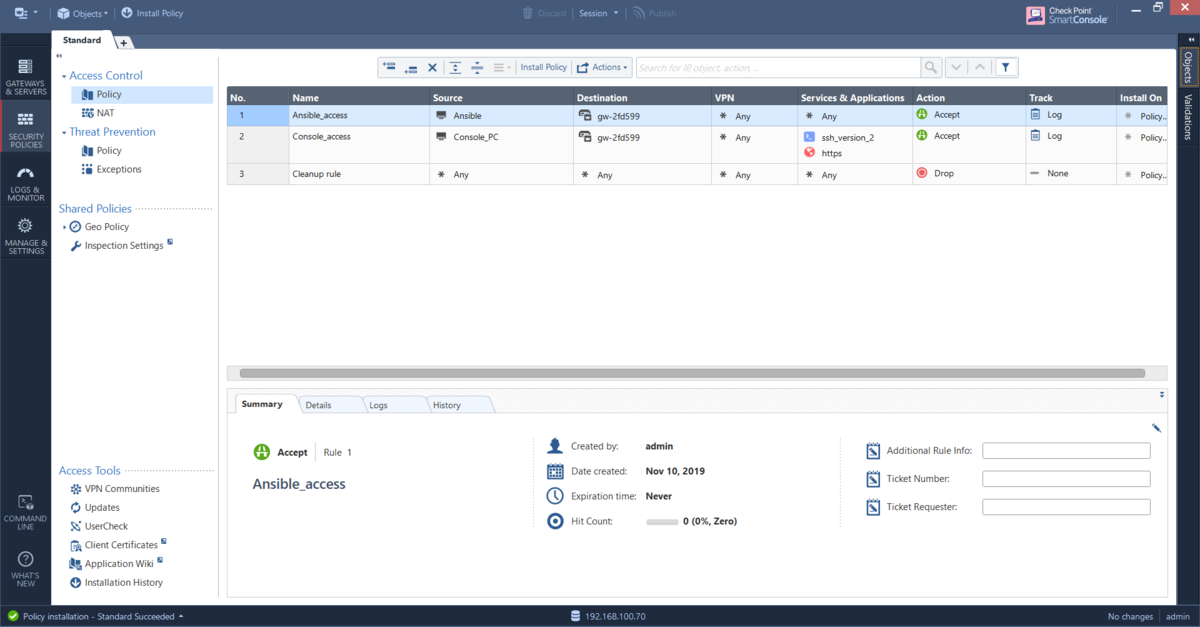Image resolution: width=1200 pixels, height=627 pixels.
Task: Open Gateways & Servers view
Action: click(25, 77)
